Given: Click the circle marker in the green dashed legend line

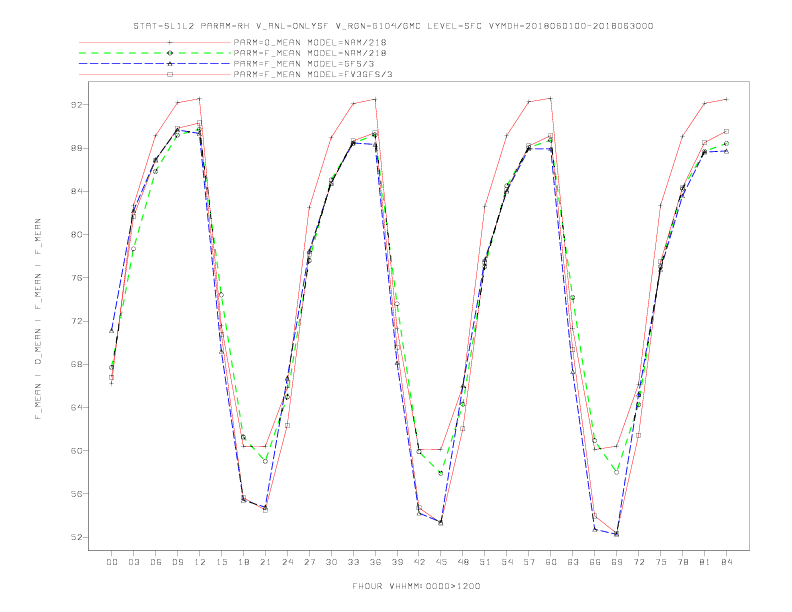Looking at the screenshot, I should coord(170,53).
